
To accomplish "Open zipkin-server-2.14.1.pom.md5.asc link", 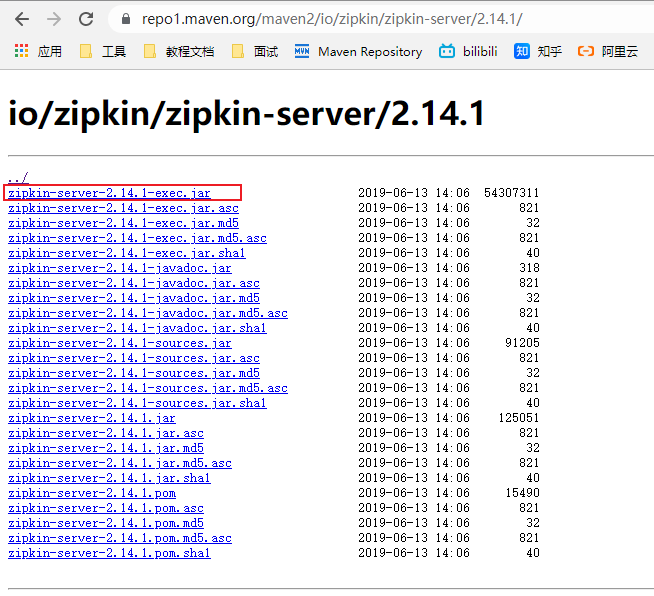I will 120,538.
